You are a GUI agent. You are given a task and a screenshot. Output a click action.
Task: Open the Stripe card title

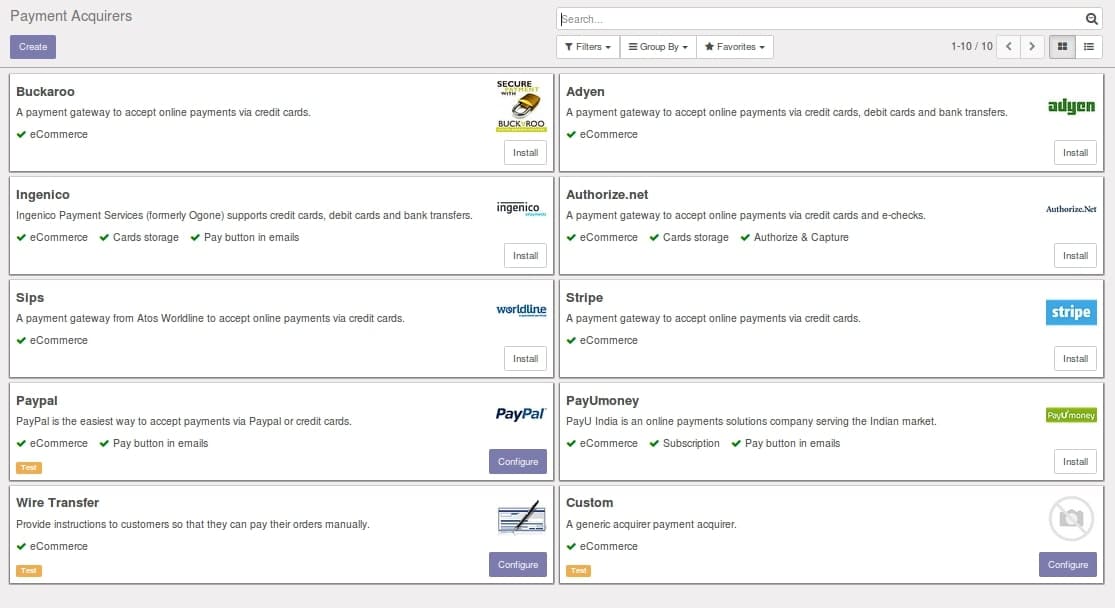[585, 298]
